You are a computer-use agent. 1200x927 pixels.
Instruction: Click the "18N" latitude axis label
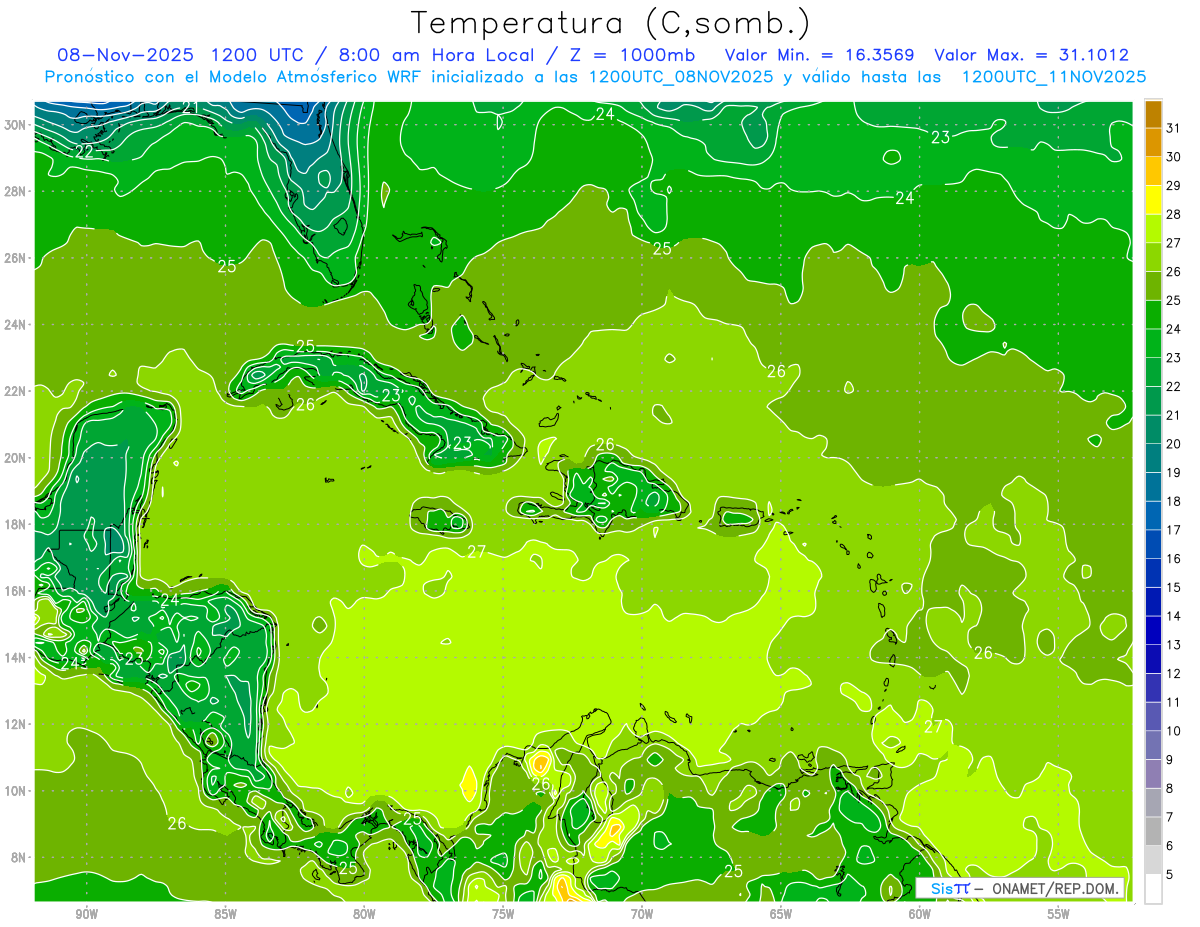point(16,524)
